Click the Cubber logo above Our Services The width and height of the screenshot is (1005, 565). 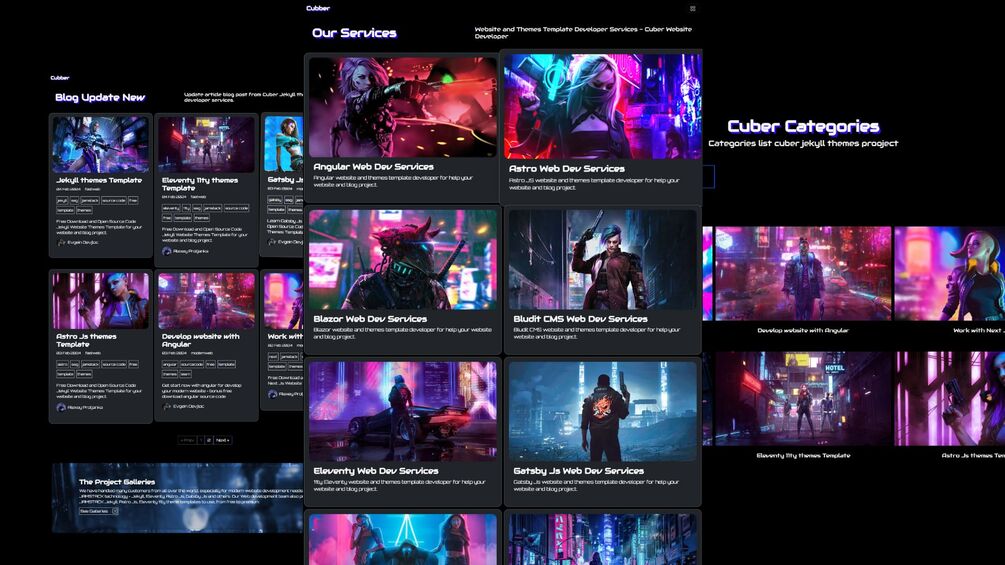point(318,8)
